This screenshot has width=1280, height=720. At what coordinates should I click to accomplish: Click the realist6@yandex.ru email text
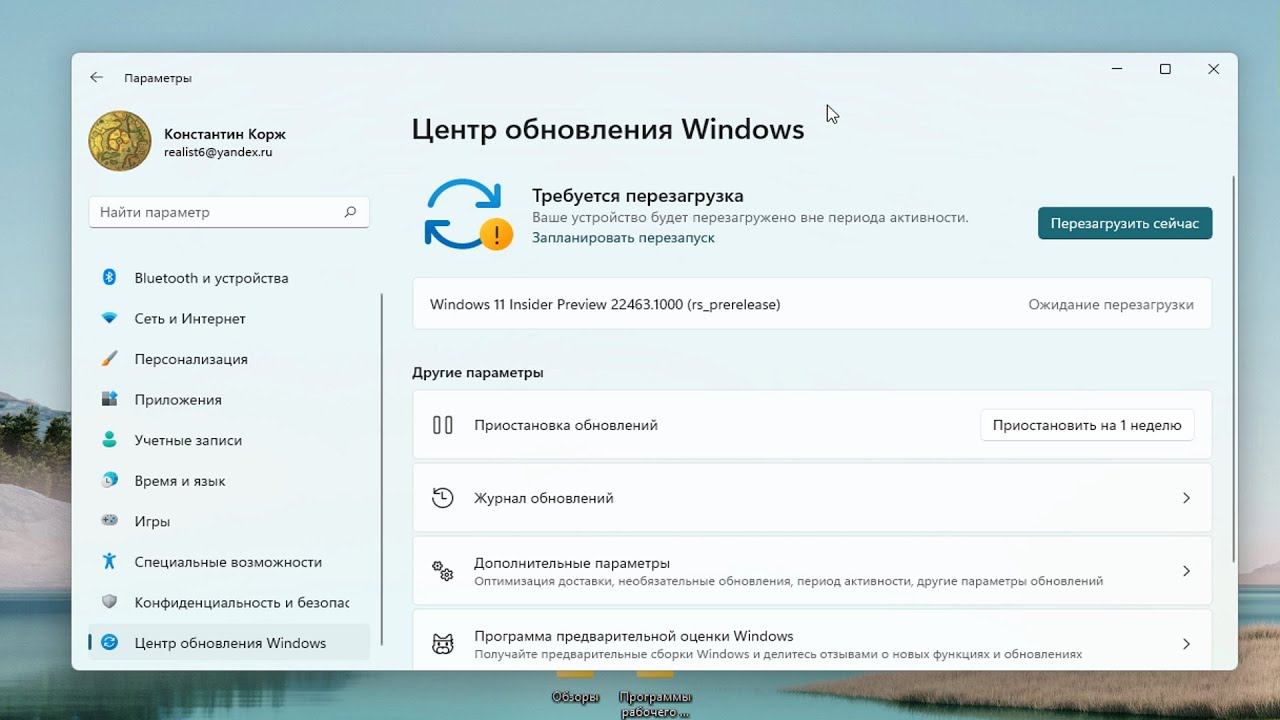(x=218, y=153)
